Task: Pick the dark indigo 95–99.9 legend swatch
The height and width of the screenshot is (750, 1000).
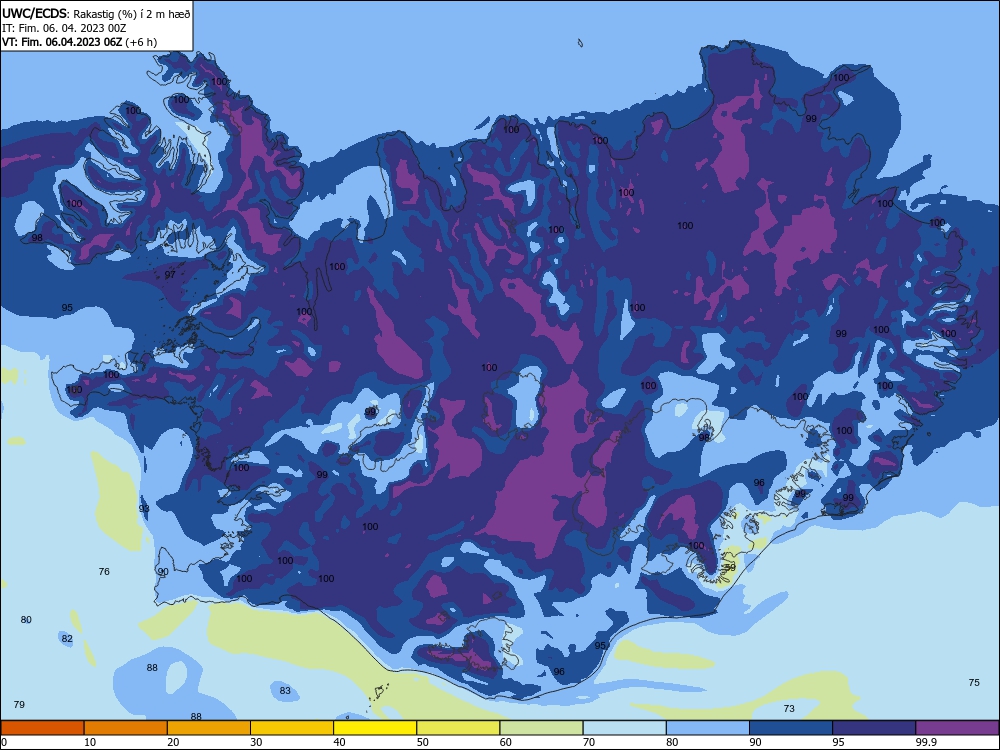Action: [x=874, y=728]
